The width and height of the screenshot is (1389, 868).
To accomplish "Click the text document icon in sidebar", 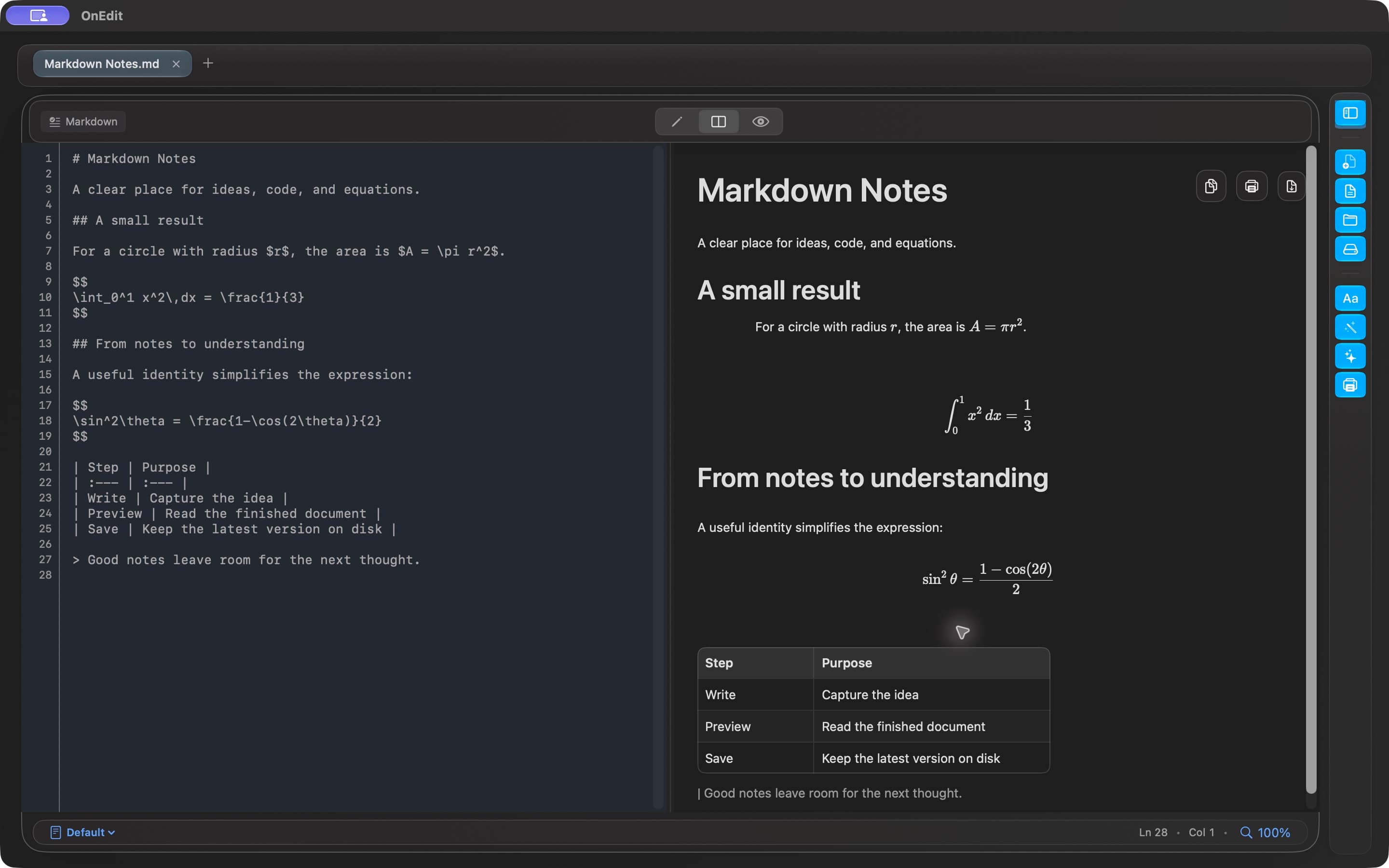I will pos(1350,191).
